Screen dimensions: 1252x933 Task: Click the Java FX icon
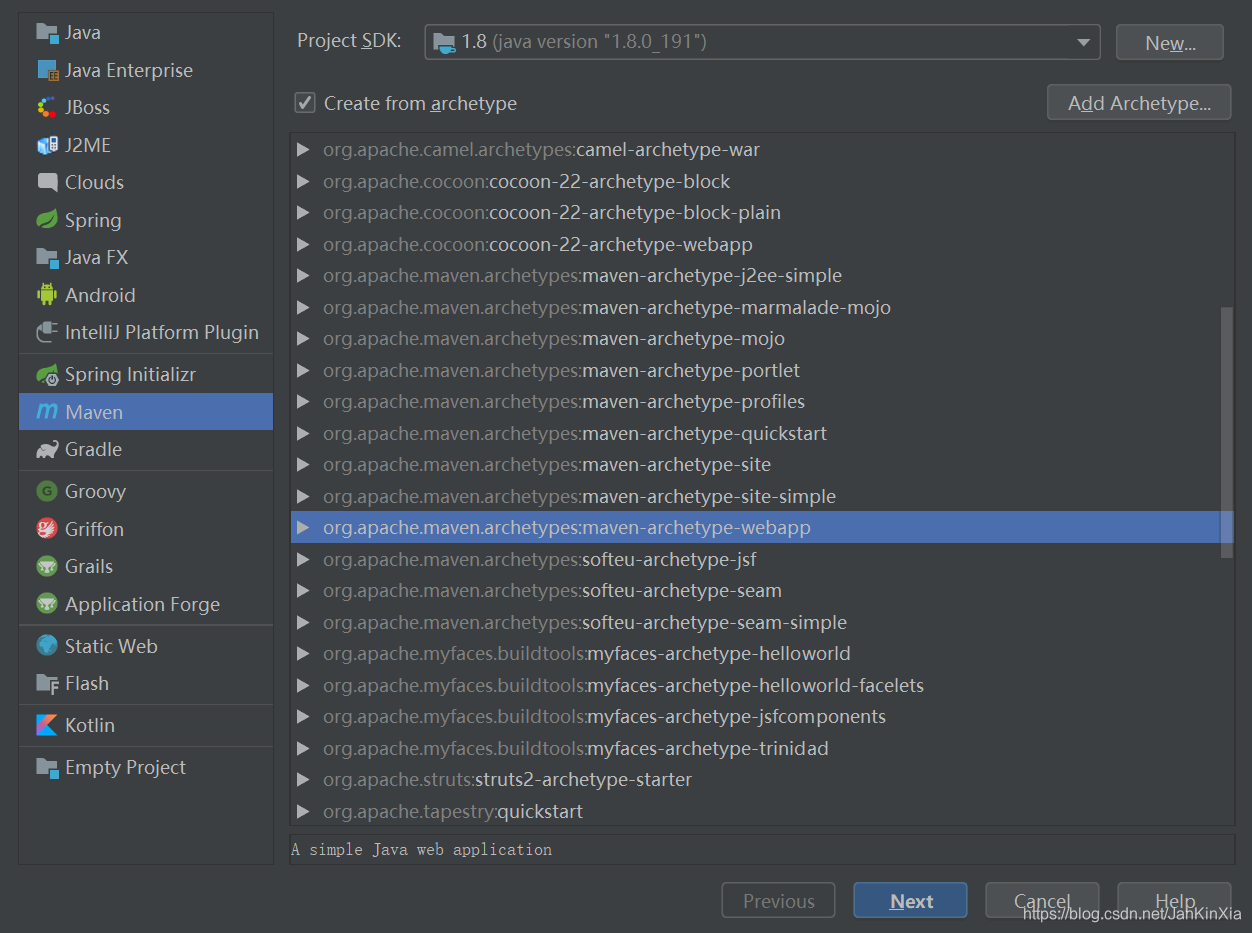click(47, 257)
